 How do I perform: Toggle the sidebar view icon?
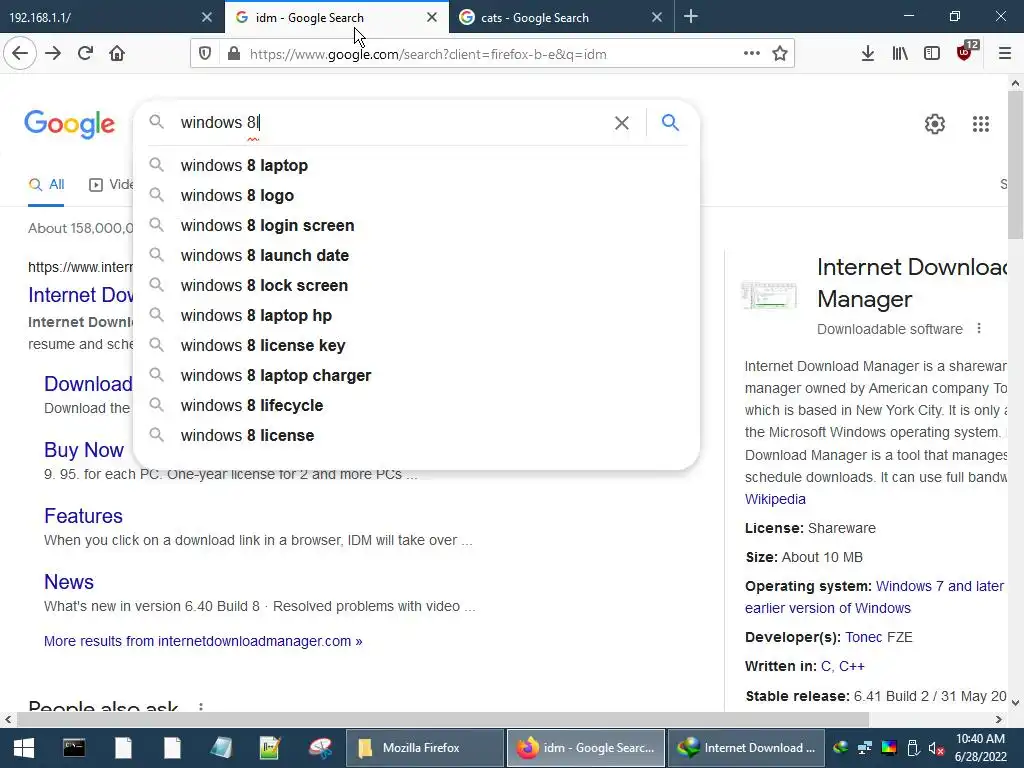pyautogui.click(x=932, y=54)
